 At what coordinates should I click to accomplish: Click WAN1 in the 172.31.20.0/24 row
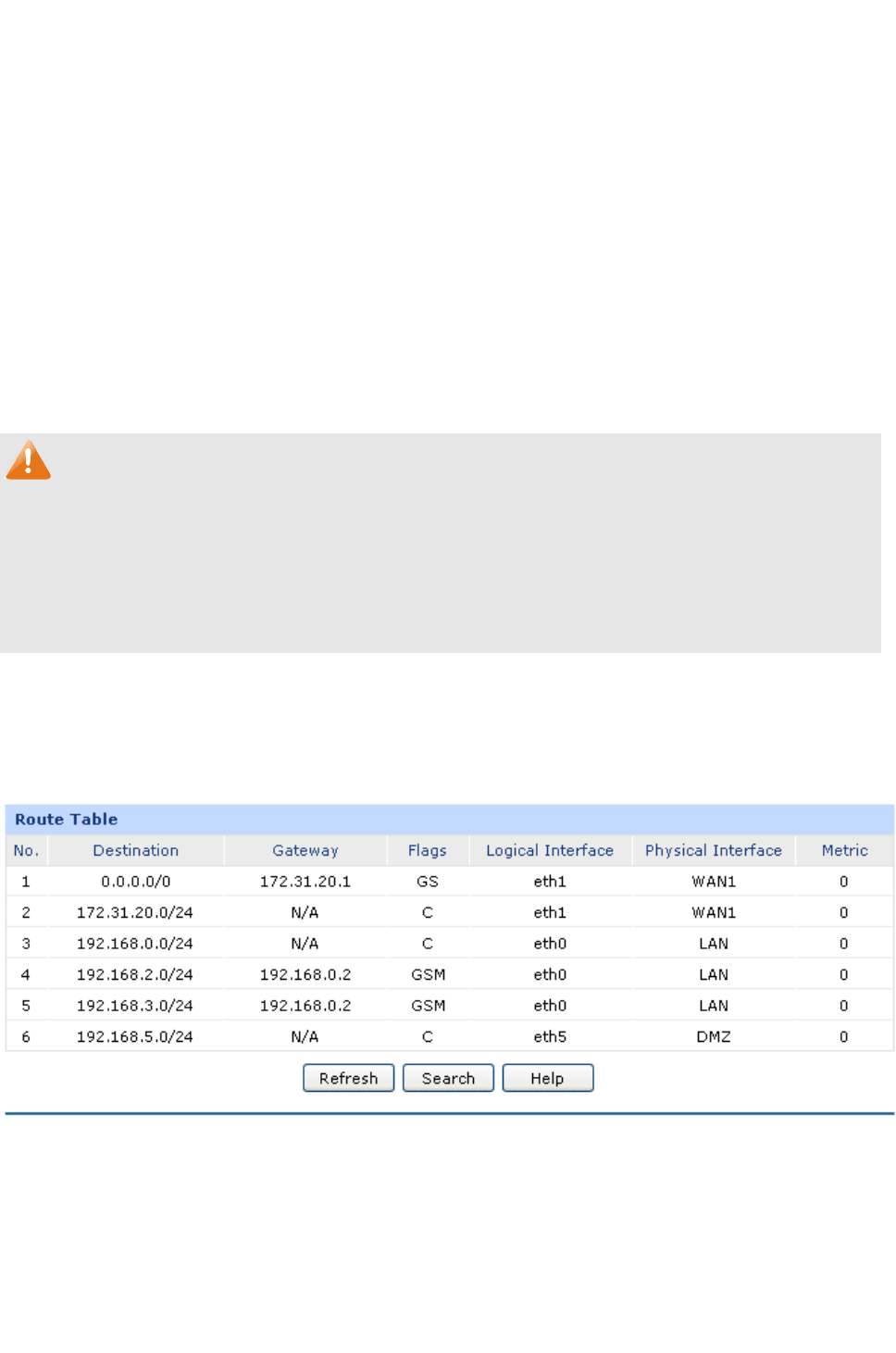tap(714, 912)
